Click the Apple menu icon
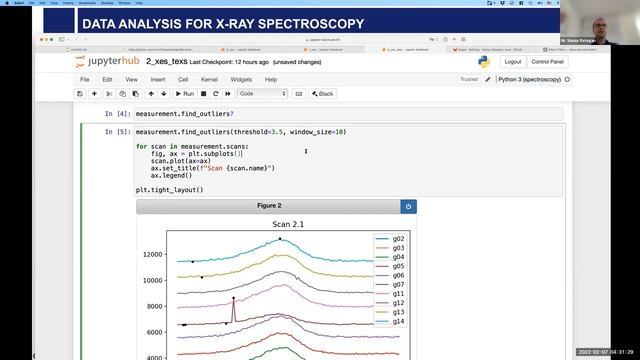This screenshot has width=640, height=360. (7, 3)
